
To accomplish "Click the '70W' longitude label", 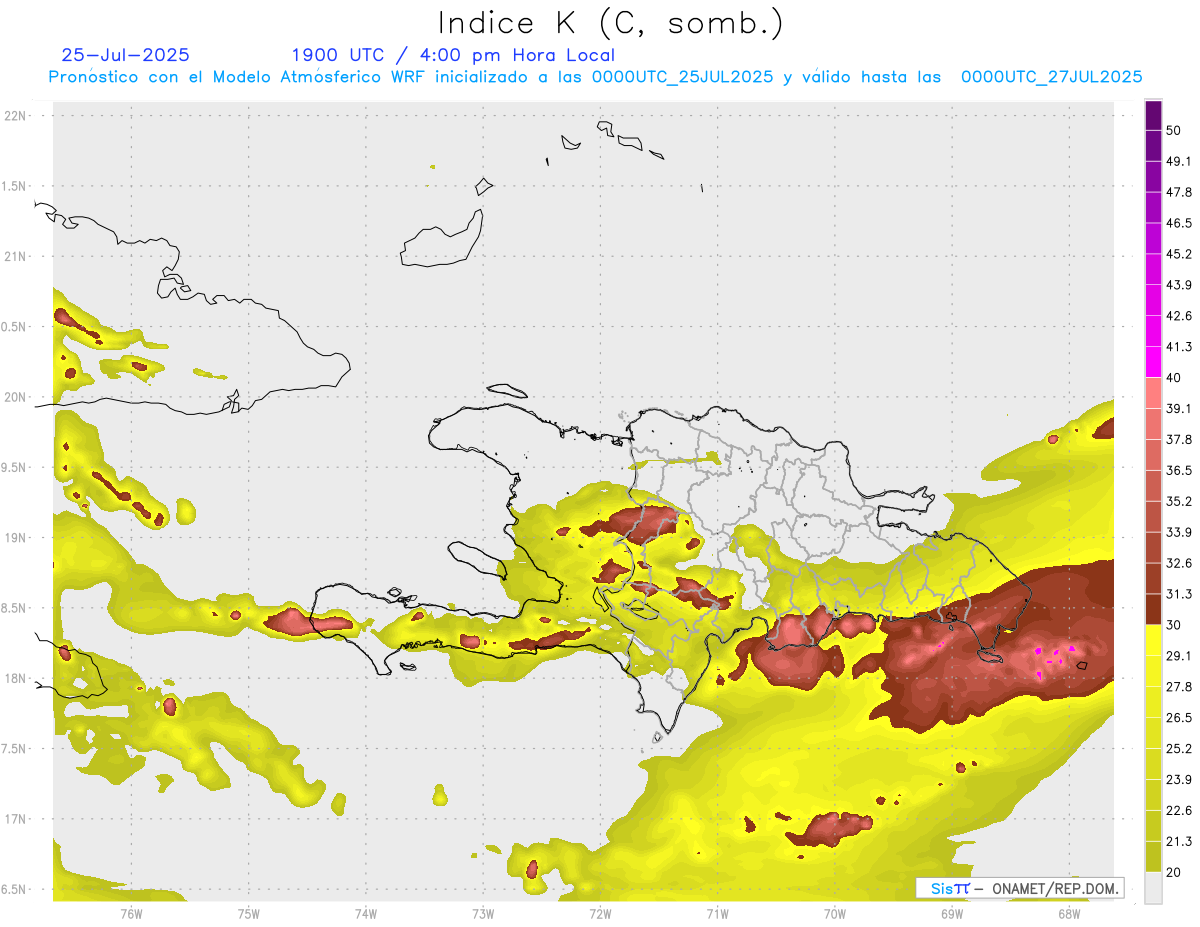I will click(835, 914).
